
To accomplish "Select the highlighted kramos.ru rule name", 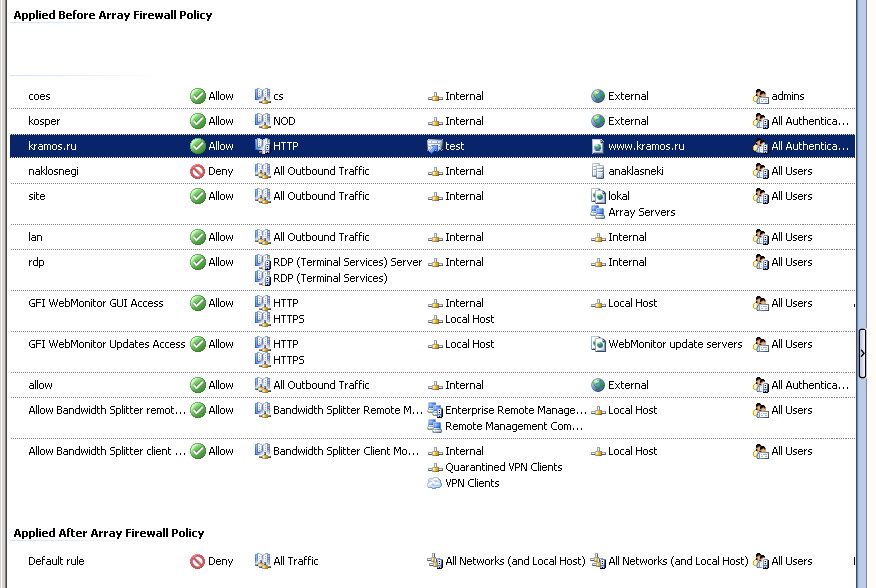I will coord(53,146).
